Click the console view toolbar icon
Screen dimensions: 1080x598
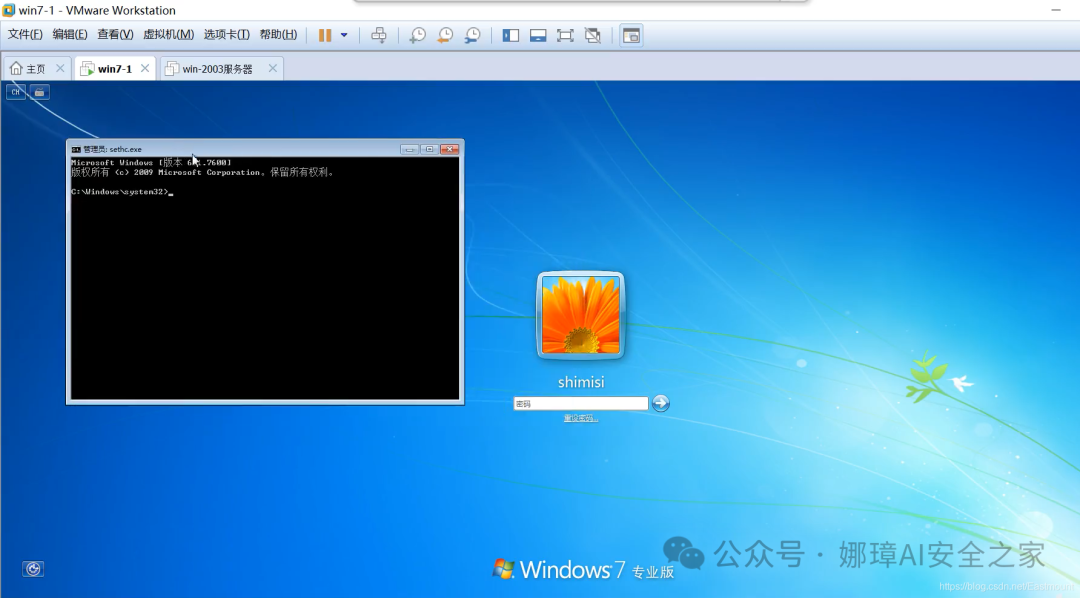tap(631, 35)
